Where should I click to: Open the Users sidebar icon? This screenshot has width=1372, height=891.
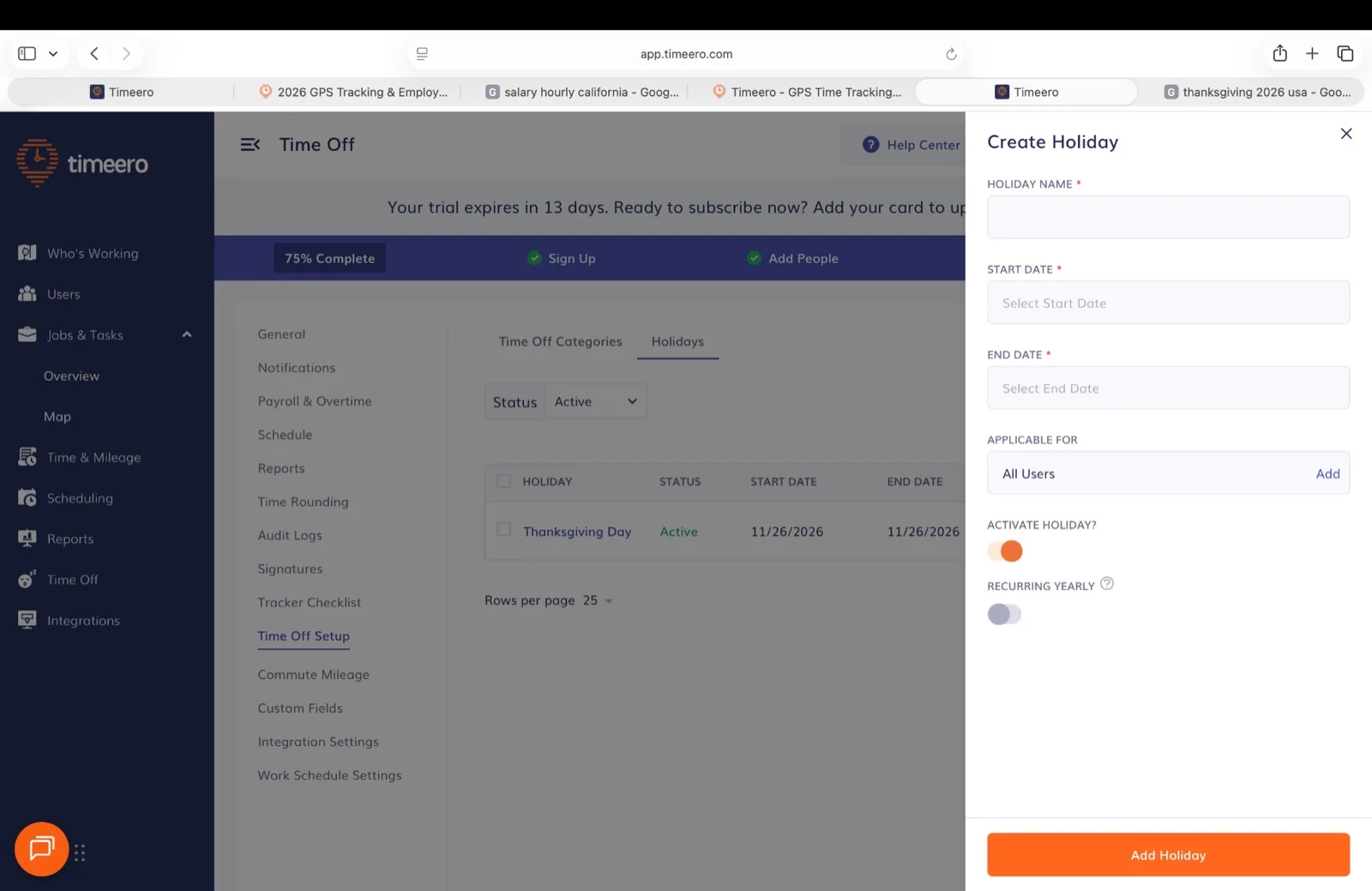[x=27, y=293]
